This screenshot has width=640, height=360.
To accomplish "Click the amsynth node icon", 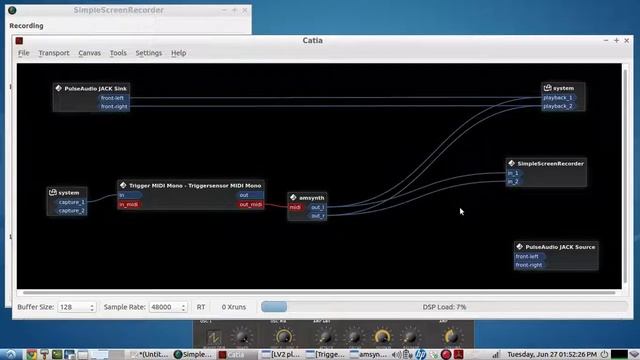I will coord(293,198).
